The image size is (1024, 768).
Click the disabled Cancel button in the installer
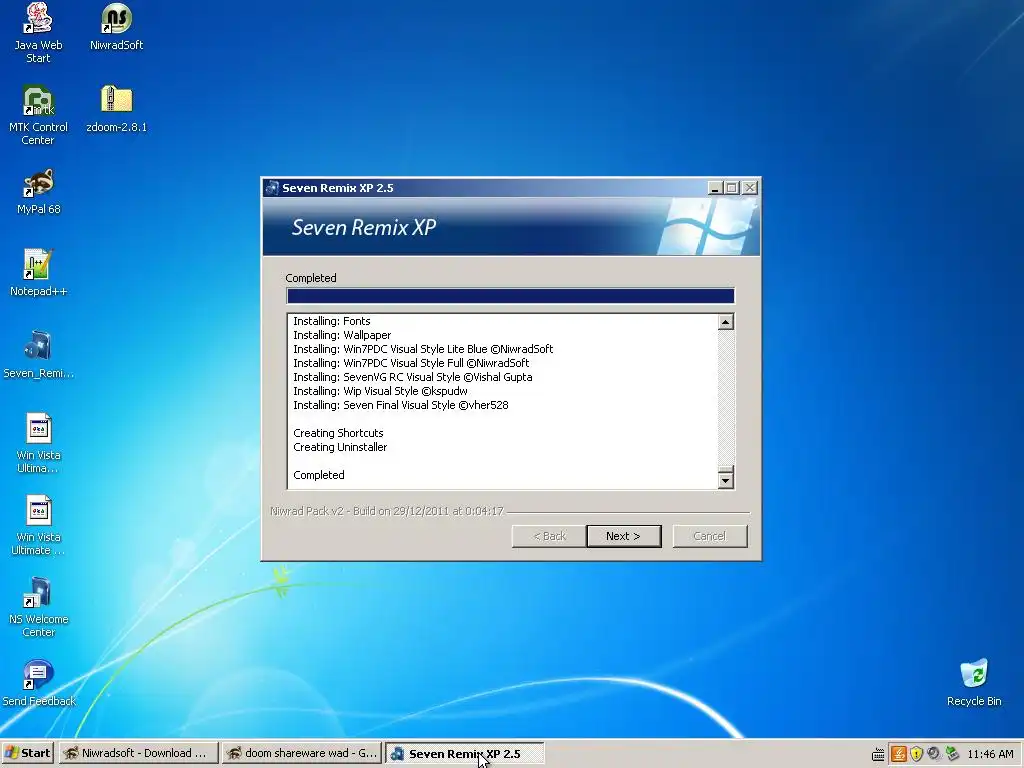[x=710, y=536]
